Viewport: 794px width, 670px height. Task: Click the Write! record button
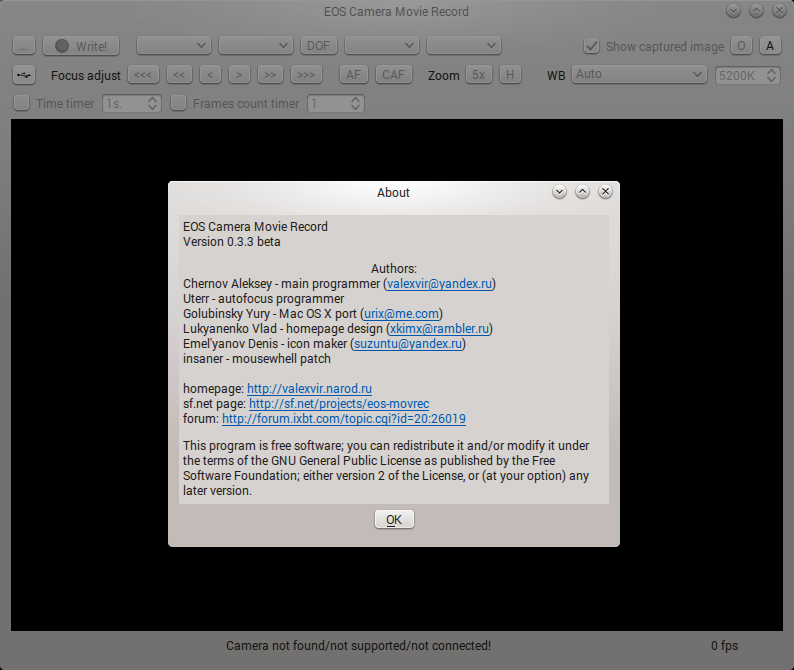(81, 46)
